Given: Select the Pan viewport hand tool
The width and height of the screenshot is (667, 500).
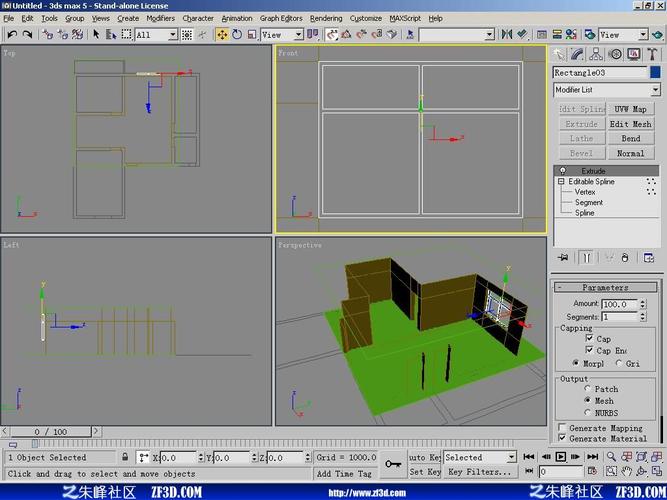Looking at the screenshot, I should (628, 472).
